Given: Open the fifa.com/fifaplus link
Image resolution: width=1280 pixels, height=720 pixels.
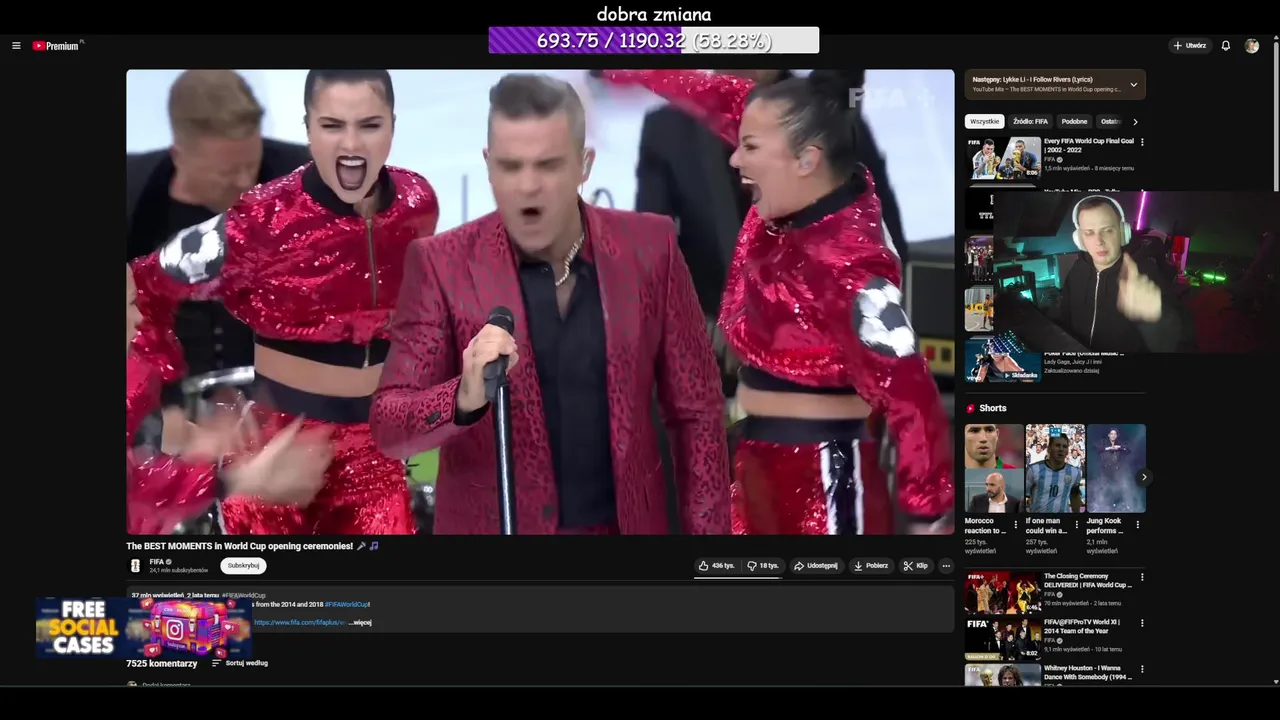Looking at the screenshot, I should click(298, 622).
